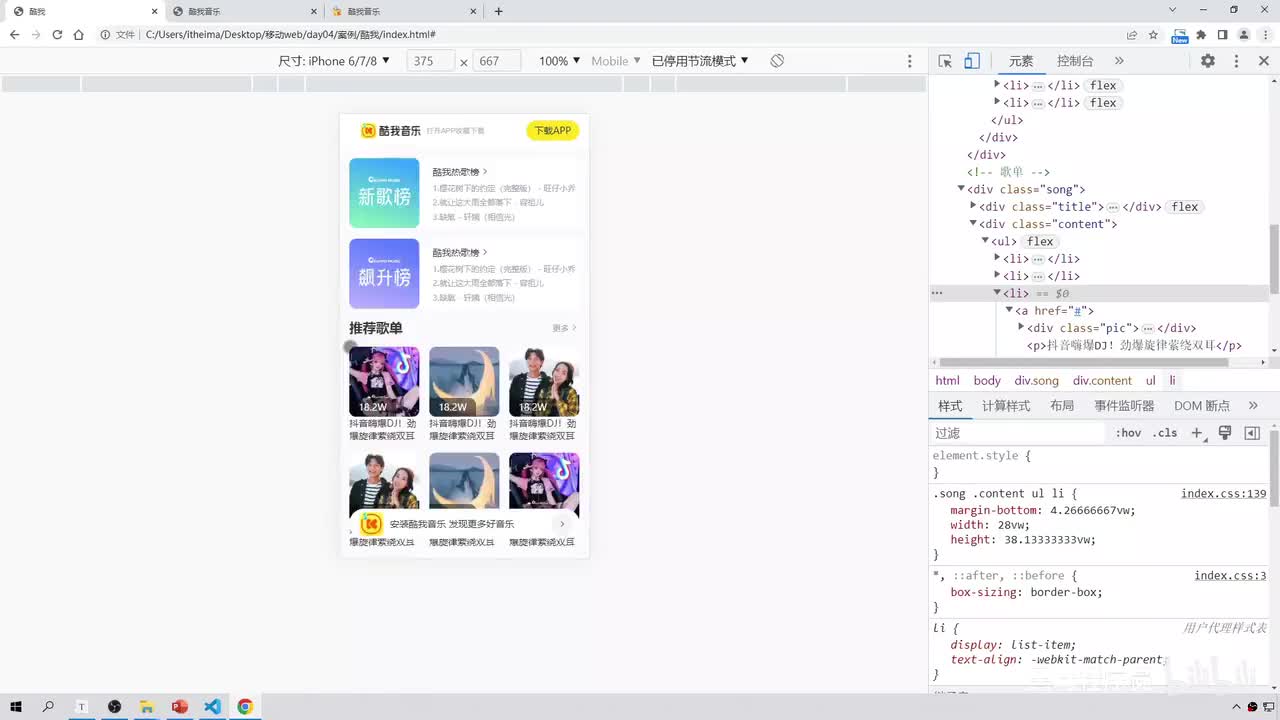
Task: Expand the div class="pic" node
Action: point(1021,328)
